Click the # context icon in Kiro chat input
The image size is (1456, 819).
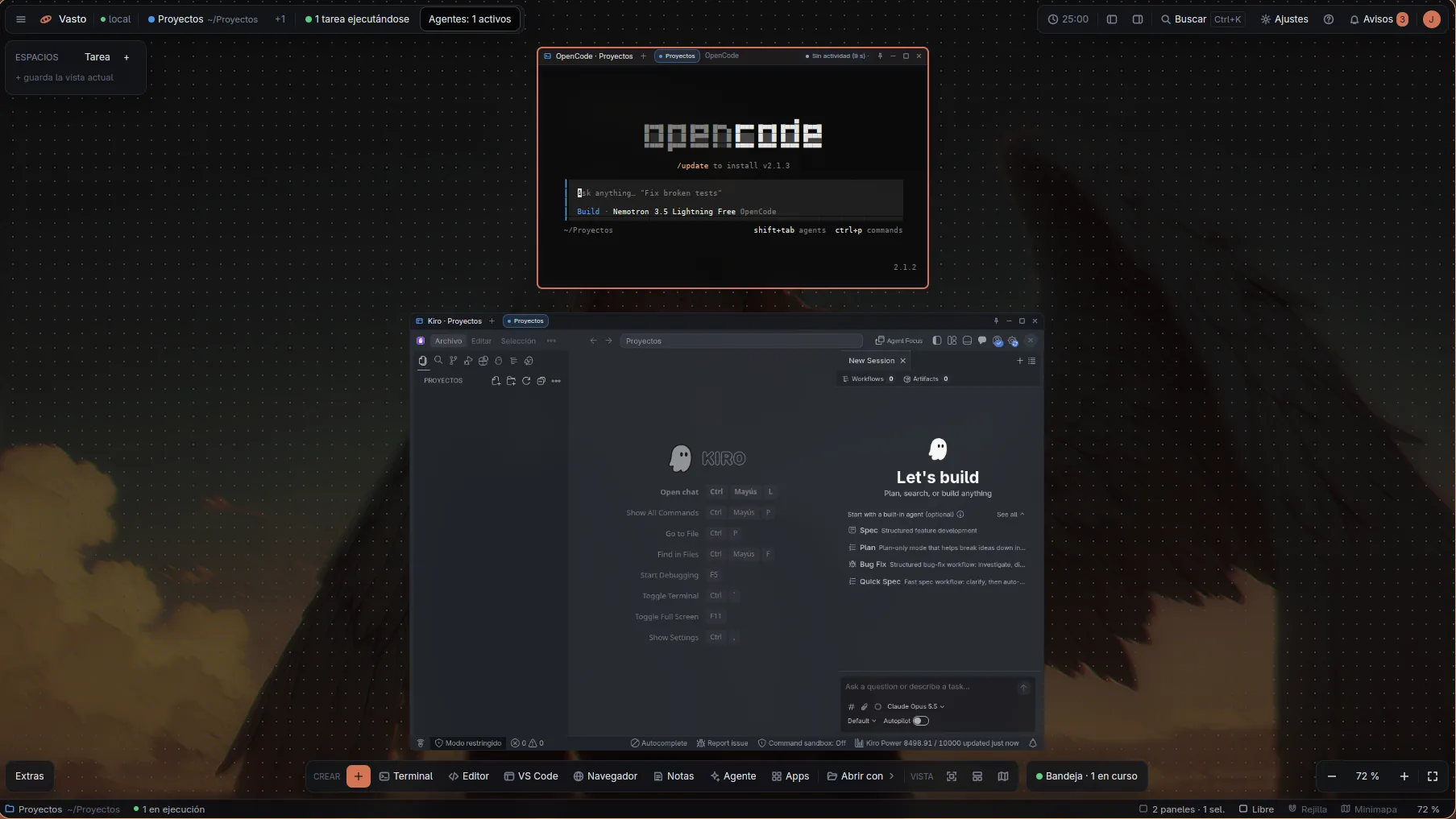click(x=851, y=707)
